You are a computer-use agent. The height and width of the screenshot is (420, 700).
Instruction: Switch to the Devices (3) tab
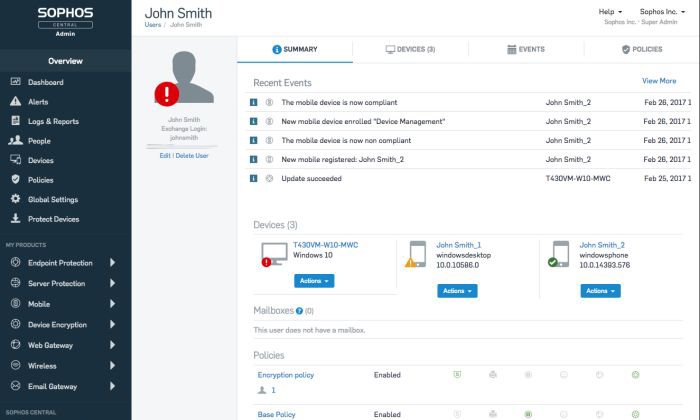coord(410,49)
